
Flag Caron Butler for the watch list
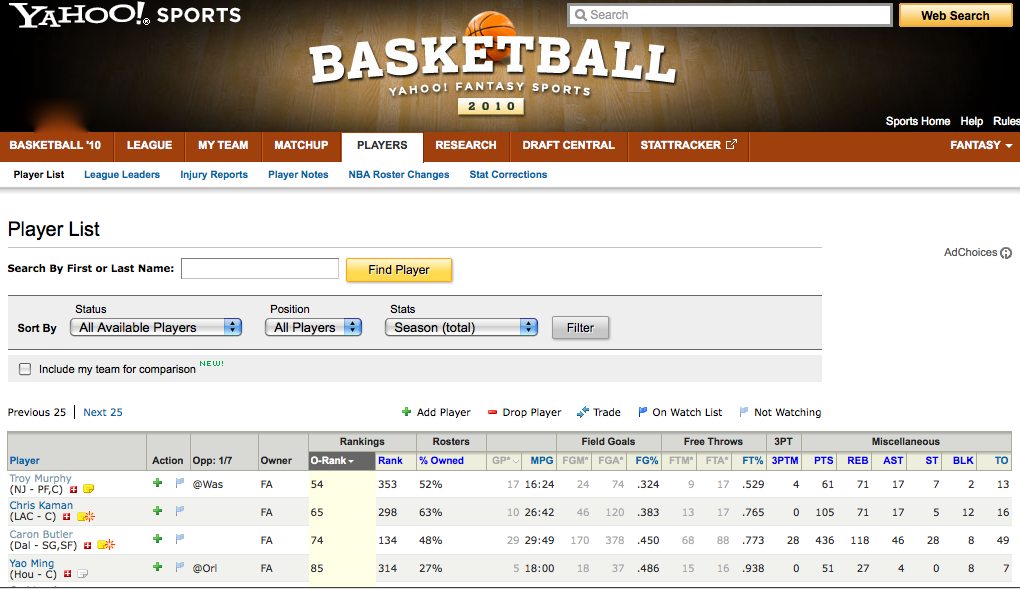[180, 539]
